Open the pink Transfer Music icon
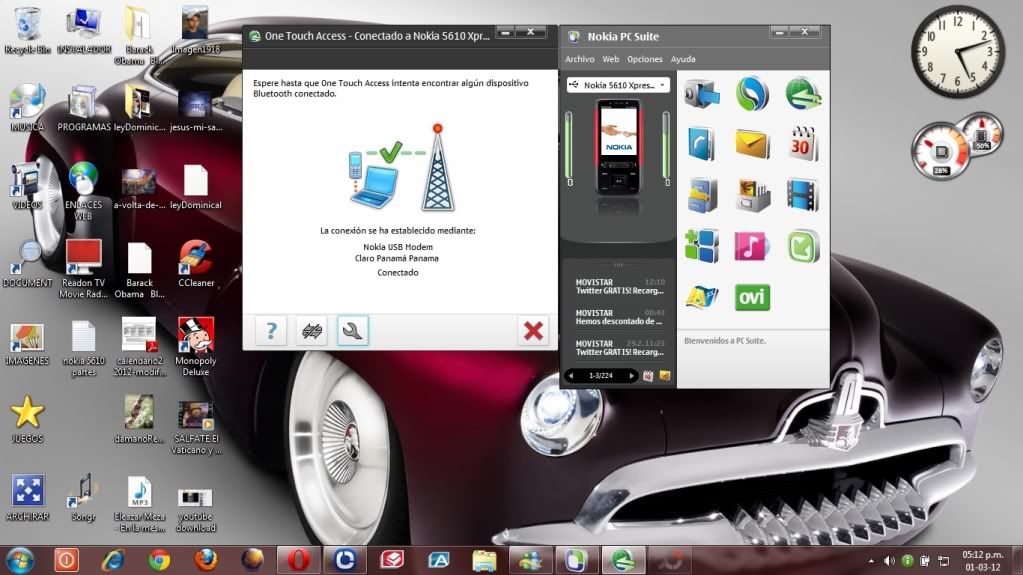 click(x=752, y=246)
